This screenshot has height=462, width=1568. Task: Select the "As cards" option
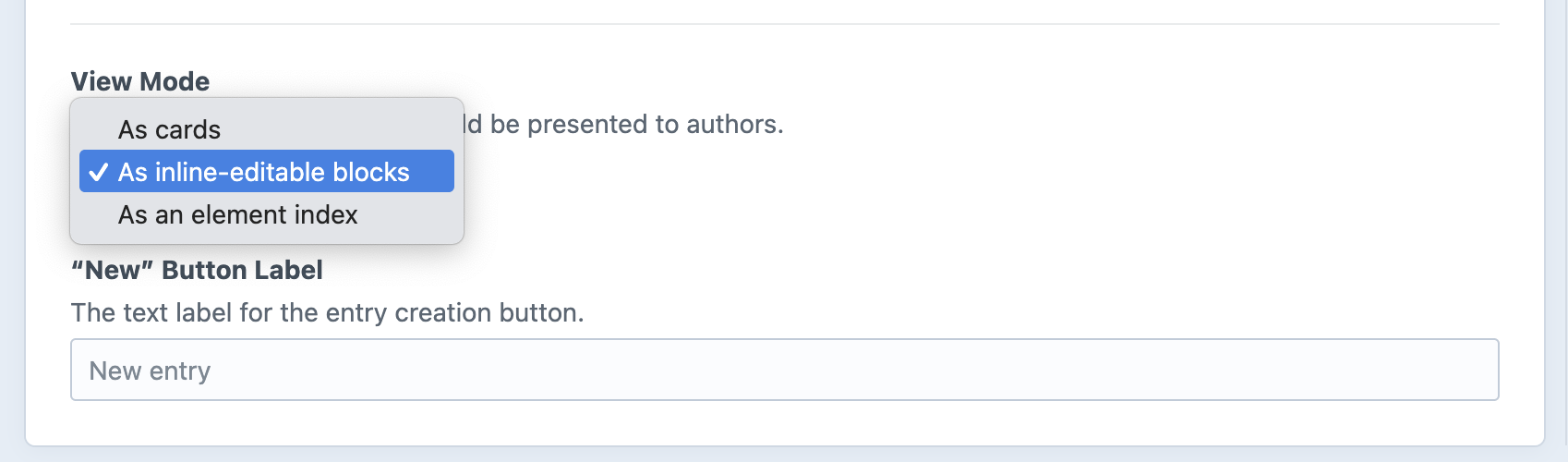coord(170,129)
